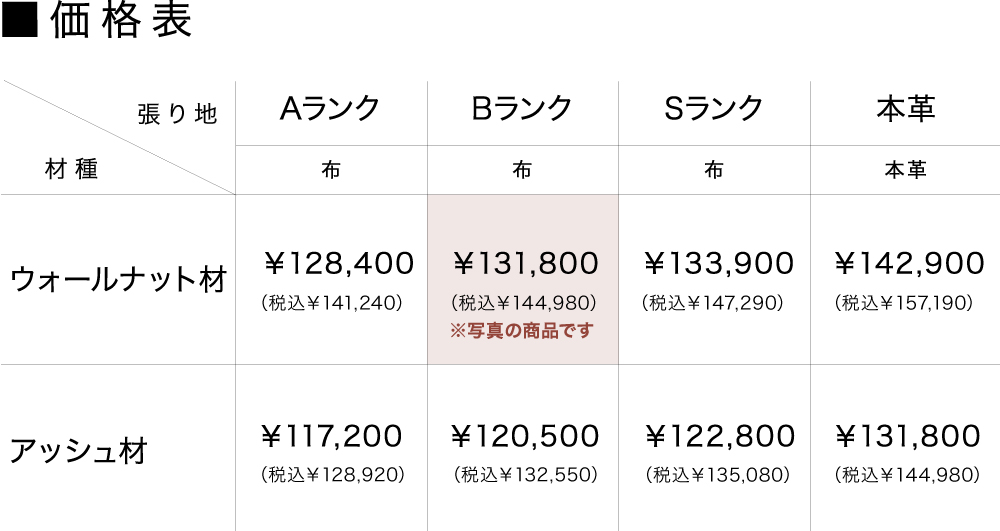Click the black square before 価格表
Screen dimensions: 1000x531
(x=20, y=22)
